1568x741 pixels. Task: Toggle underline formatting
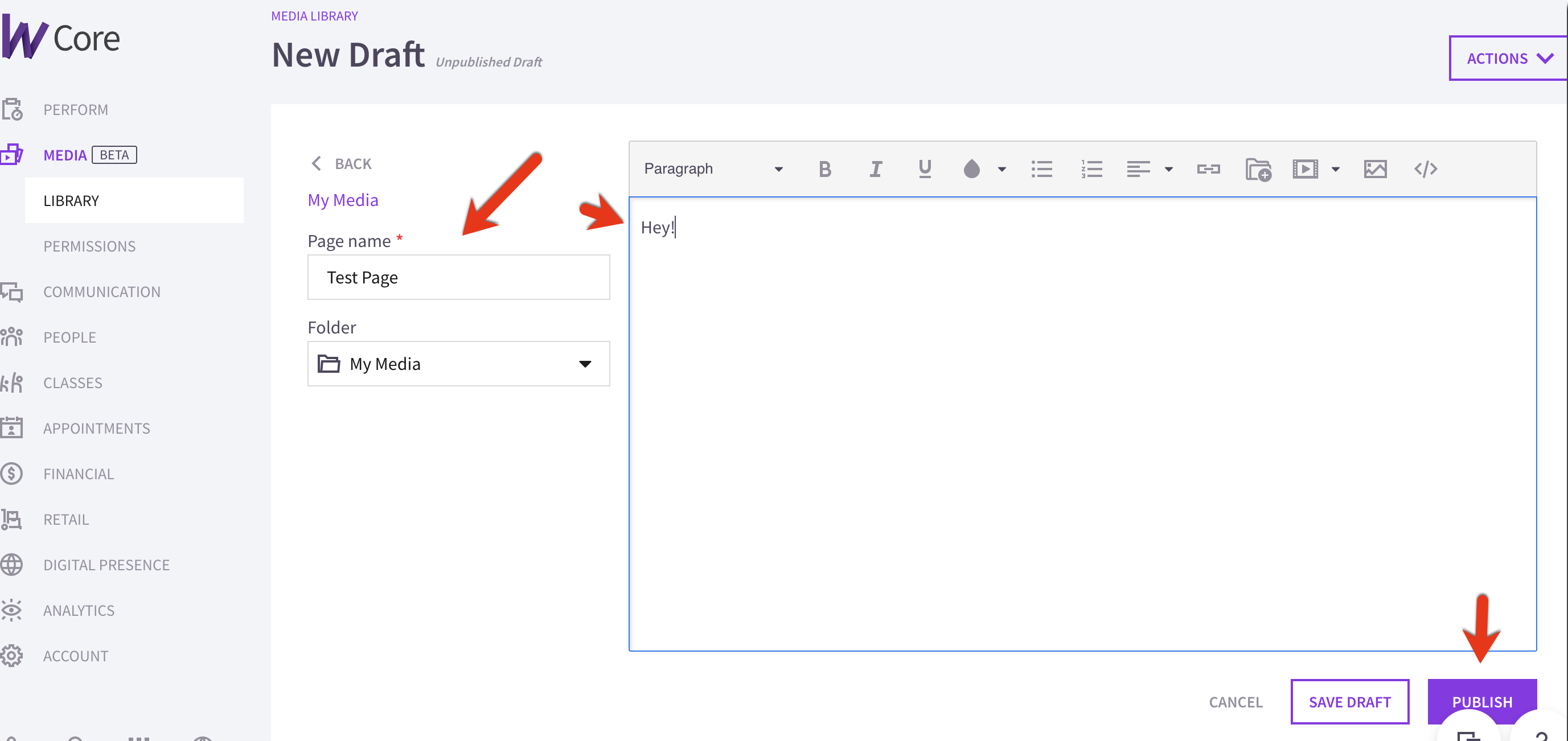click(x=925, y=168)
